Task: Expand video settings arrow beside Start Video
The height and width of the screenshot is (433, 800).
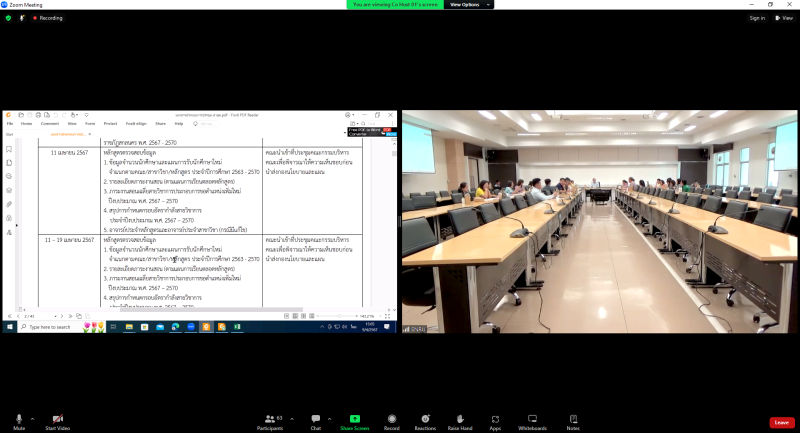Action: pyautogui.click(x=73, y=418)
